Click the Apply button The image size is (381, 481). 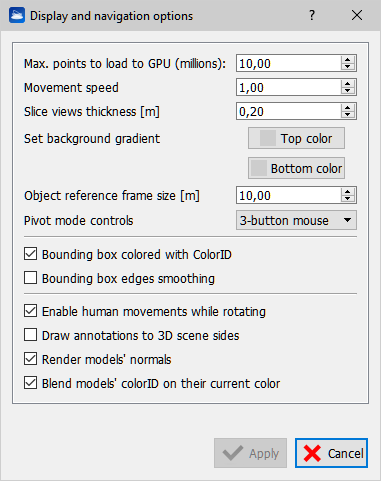[250, 453]
